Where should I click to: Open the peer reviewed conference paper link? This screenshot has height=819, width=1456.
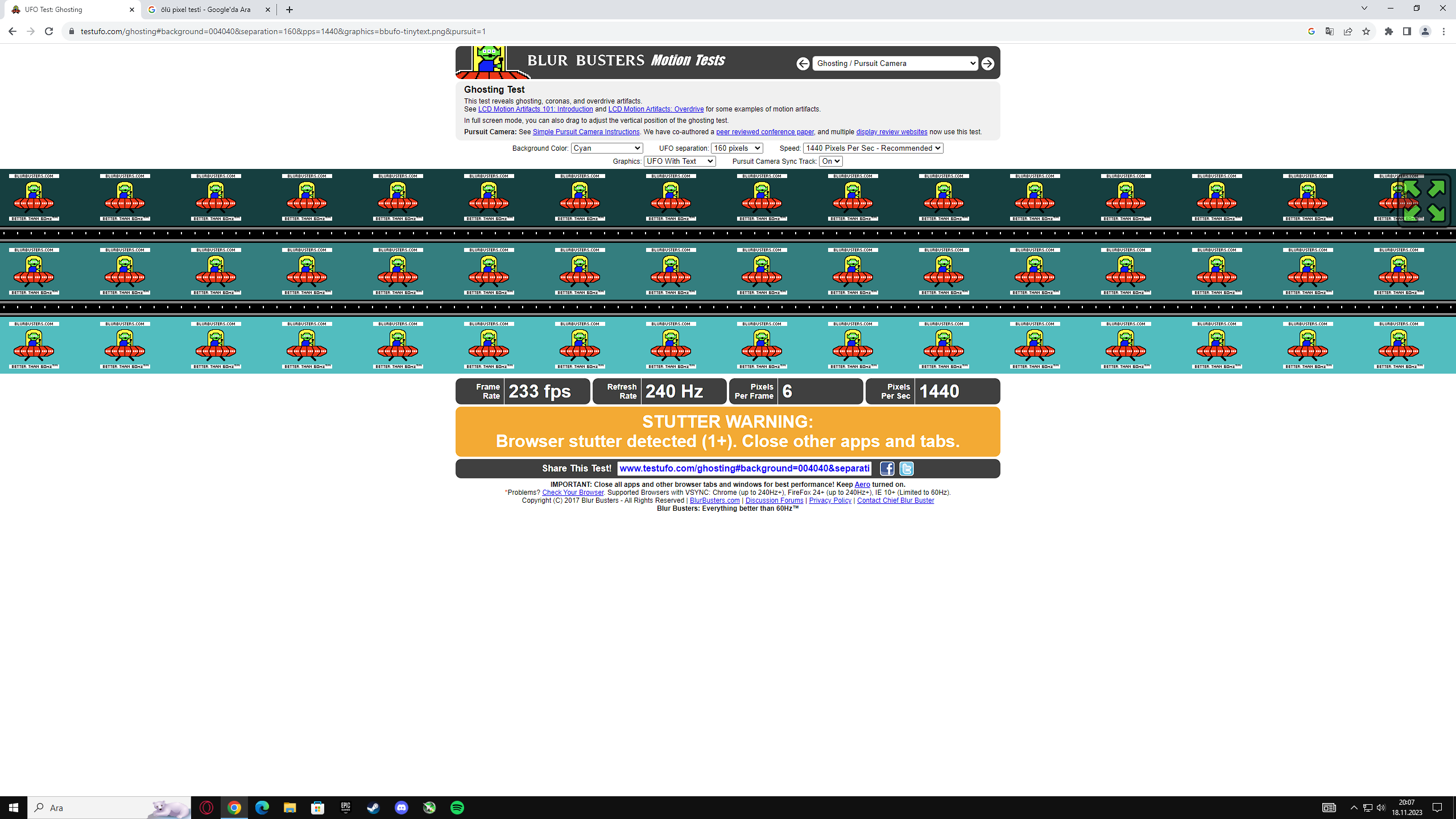[764, 132]
